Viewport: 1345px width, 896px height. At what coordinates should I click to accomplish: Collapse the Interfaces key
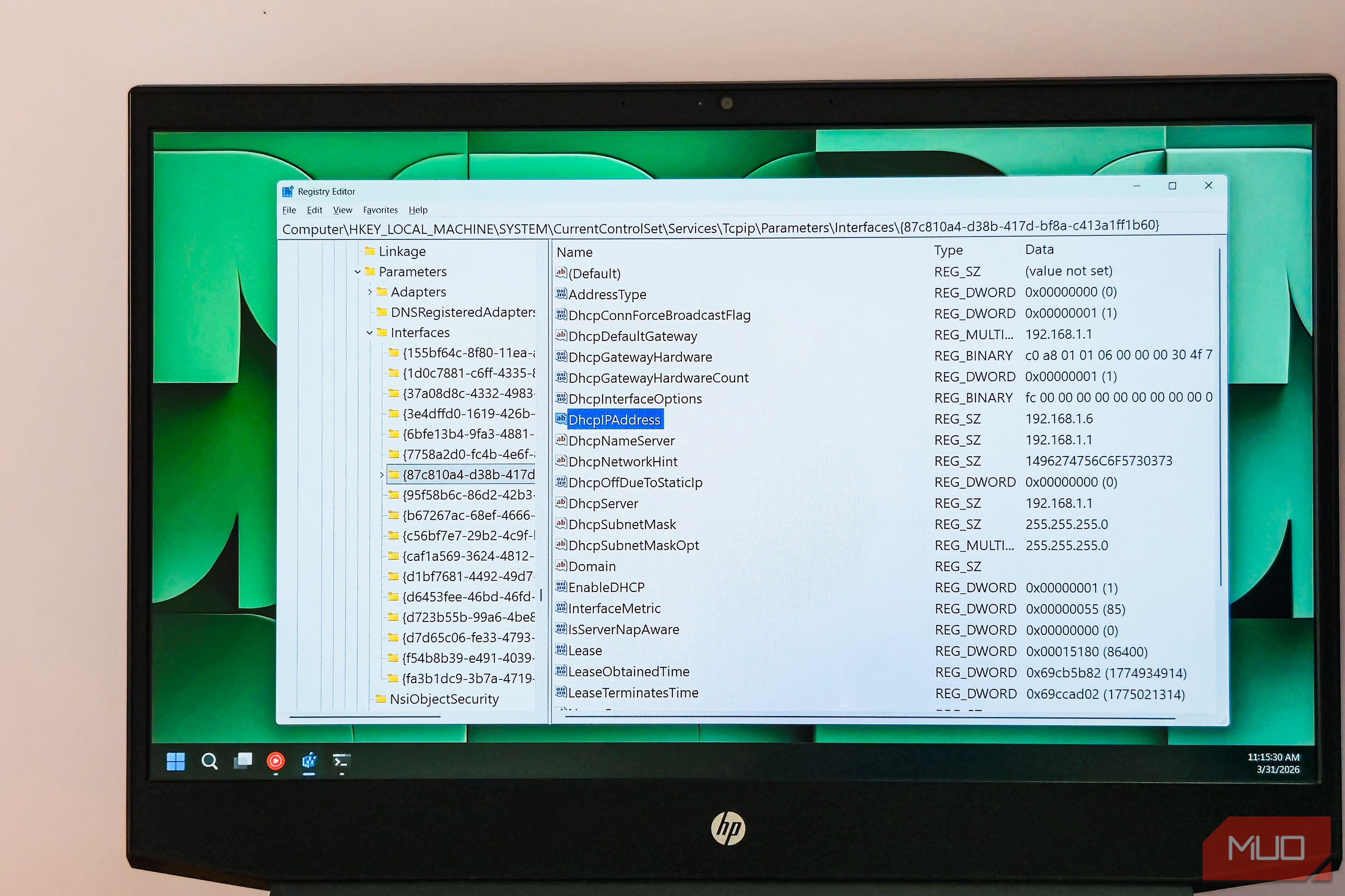coord(369,333)
